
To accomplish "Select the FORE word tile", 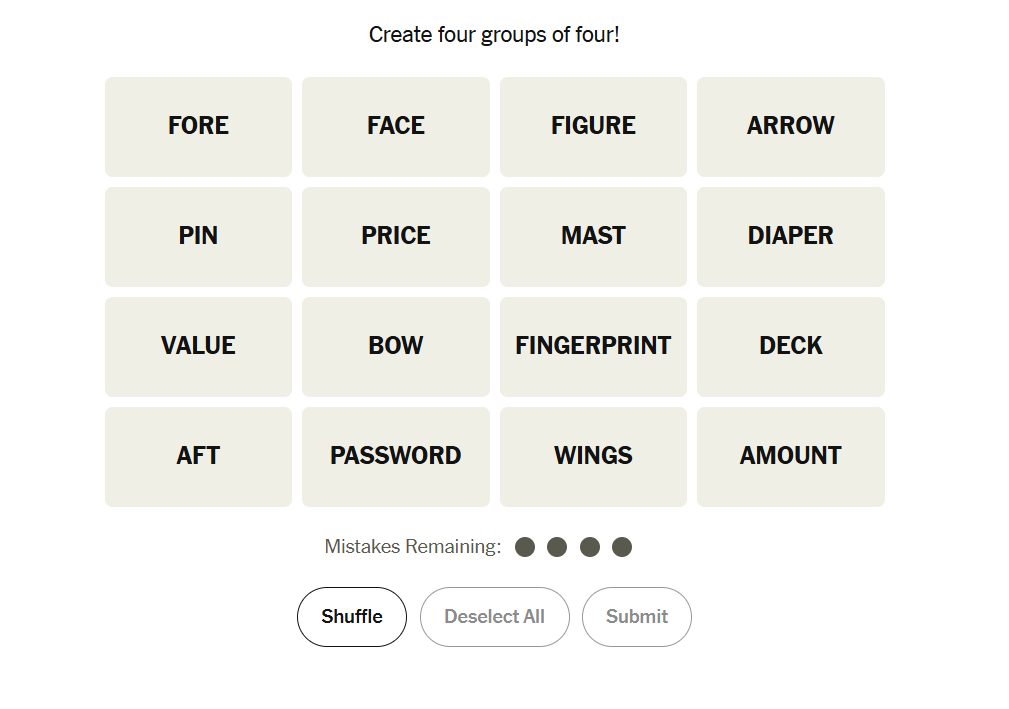I will (198, 126).
